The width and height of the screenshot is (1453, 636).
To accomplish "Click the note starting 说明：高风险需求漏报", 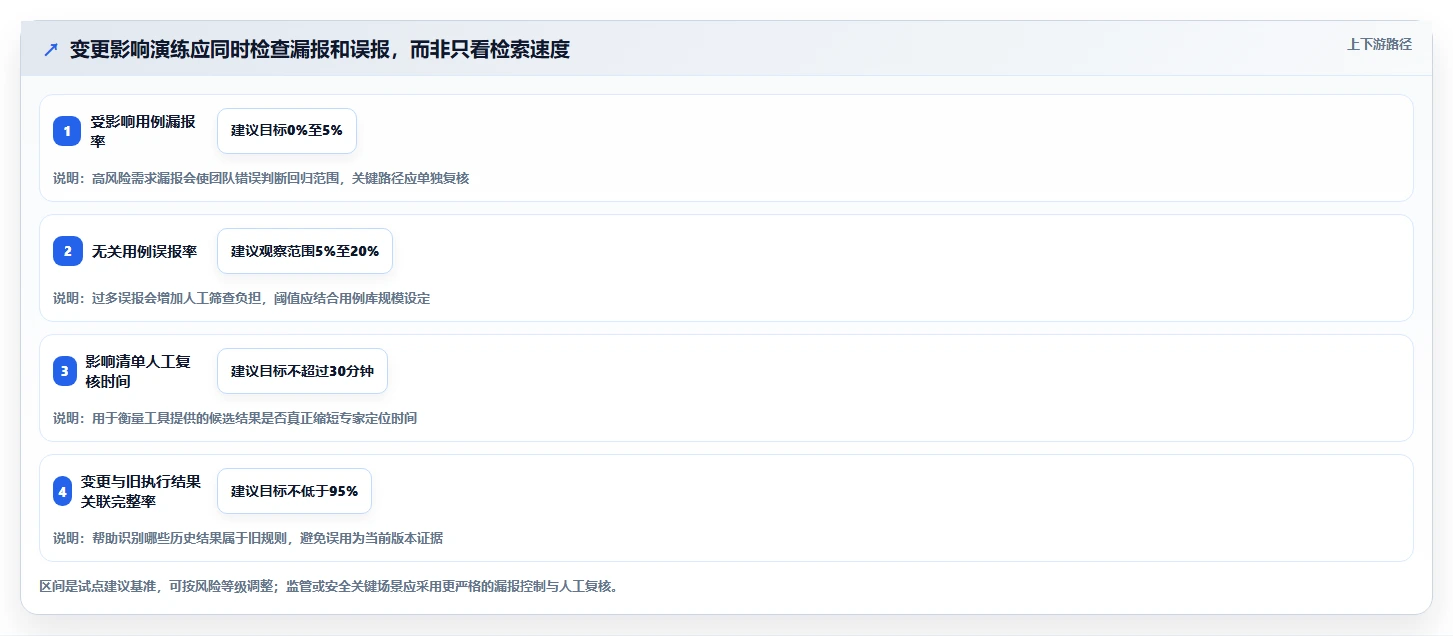I will [261, 178].
